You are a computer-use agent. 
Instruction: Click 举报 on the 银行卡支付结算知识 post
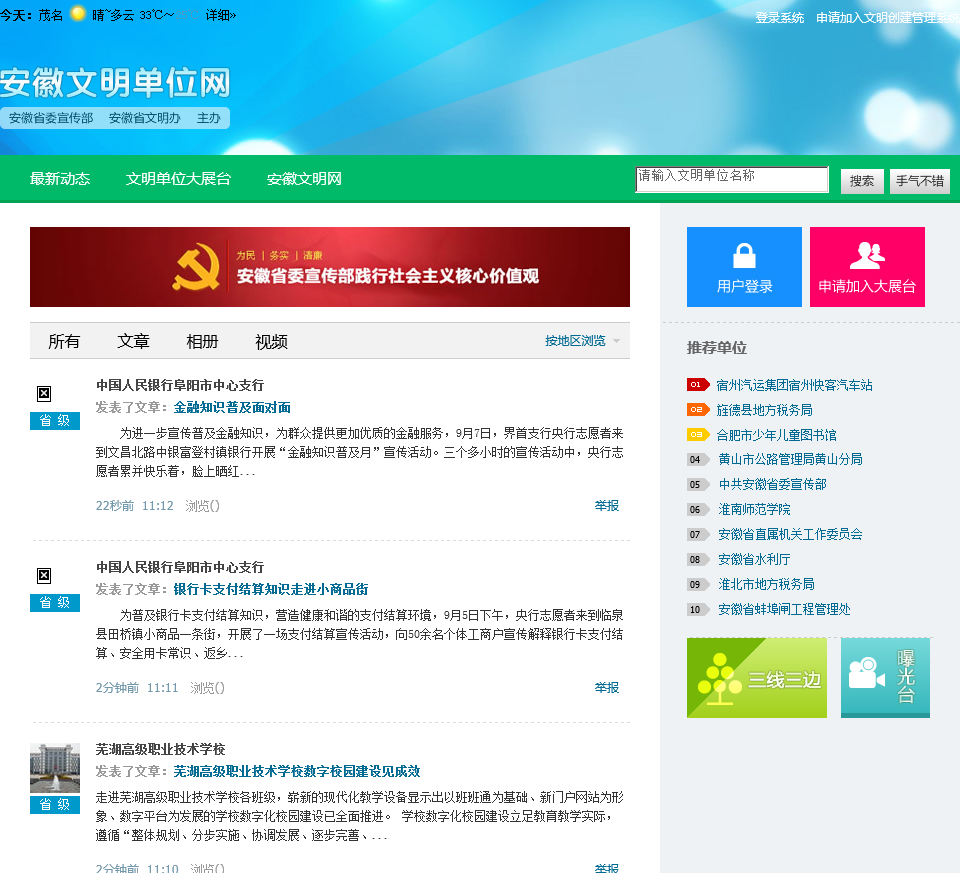click(607, 688)
